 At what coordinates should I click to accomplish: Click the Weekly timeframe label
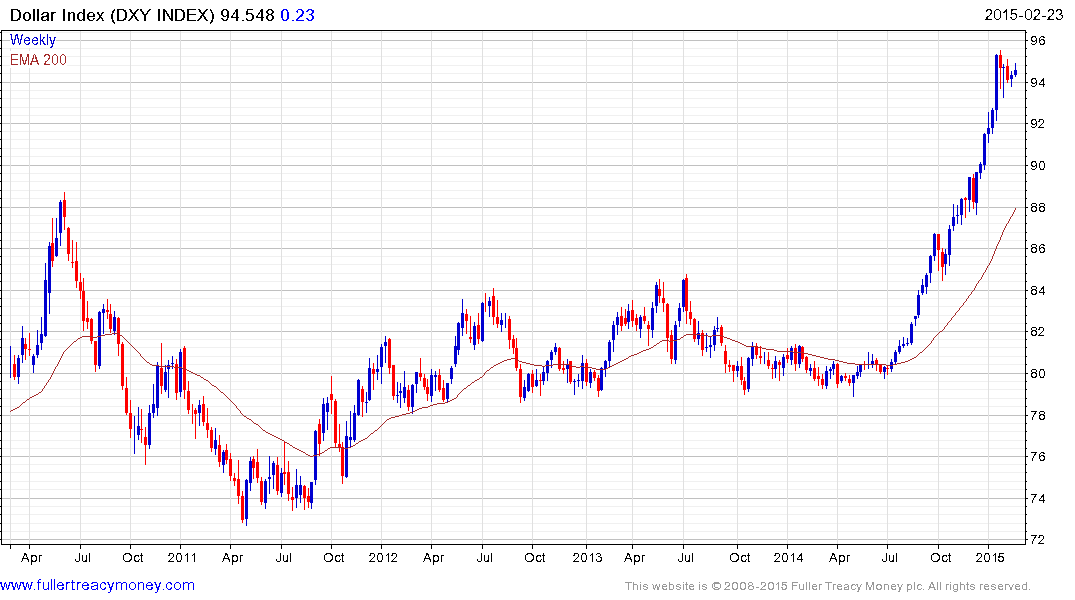point(33,40)
